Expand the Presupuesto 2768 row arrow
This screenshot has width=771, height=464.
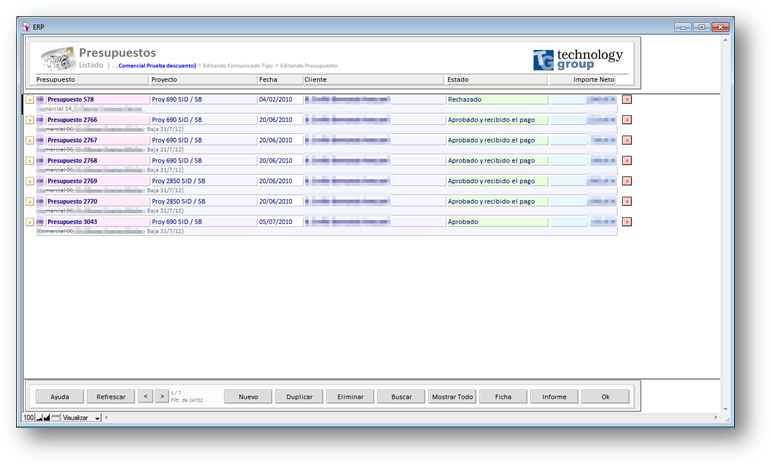point(30,161)
